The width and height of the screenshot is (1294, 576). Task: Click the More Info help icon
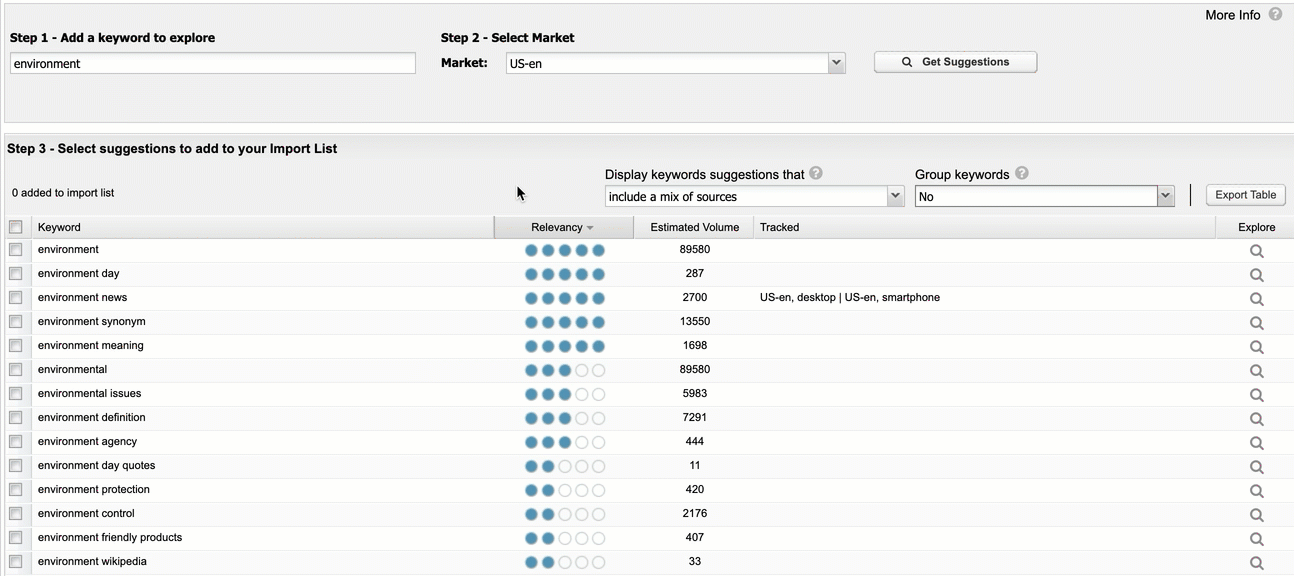(1275, 15)
